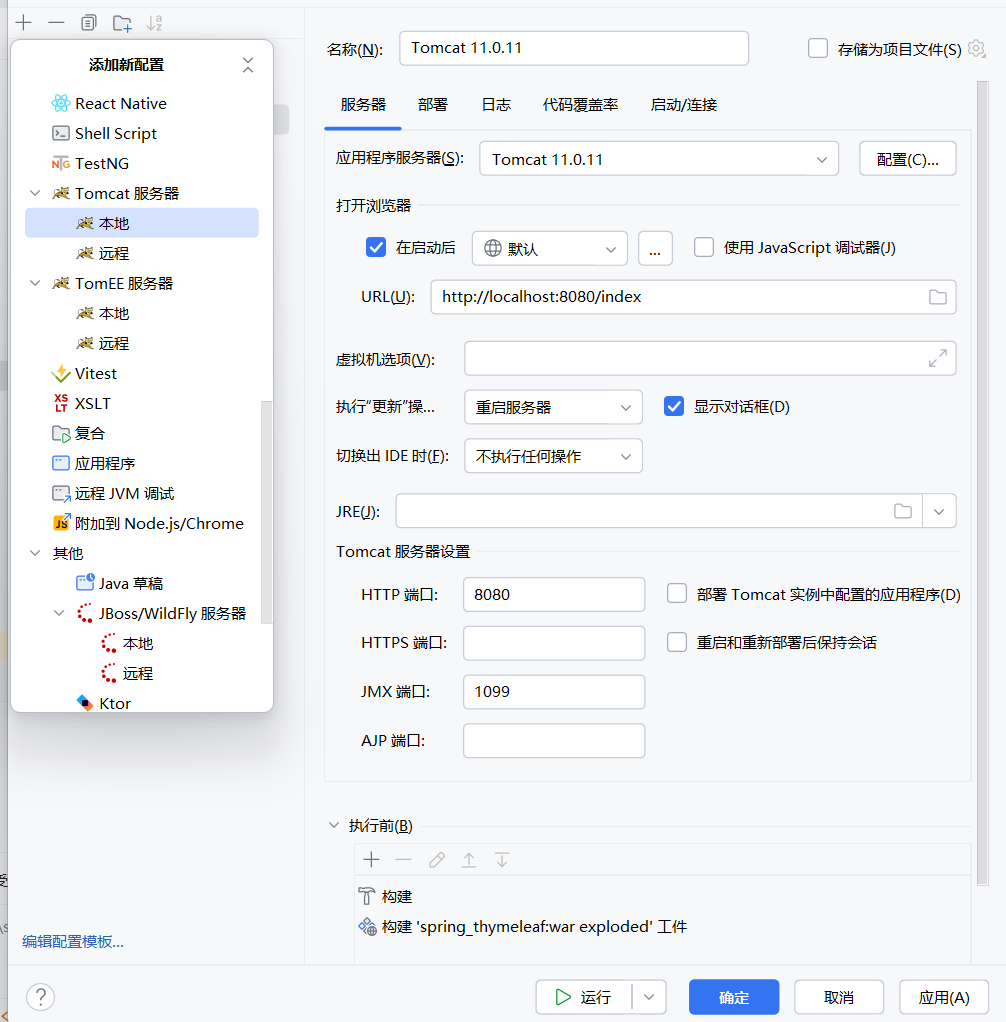Collapse the TomEE 服务器 node
The height and width of the screenshot is (1022, 1006).
click(x=35, y=283)
